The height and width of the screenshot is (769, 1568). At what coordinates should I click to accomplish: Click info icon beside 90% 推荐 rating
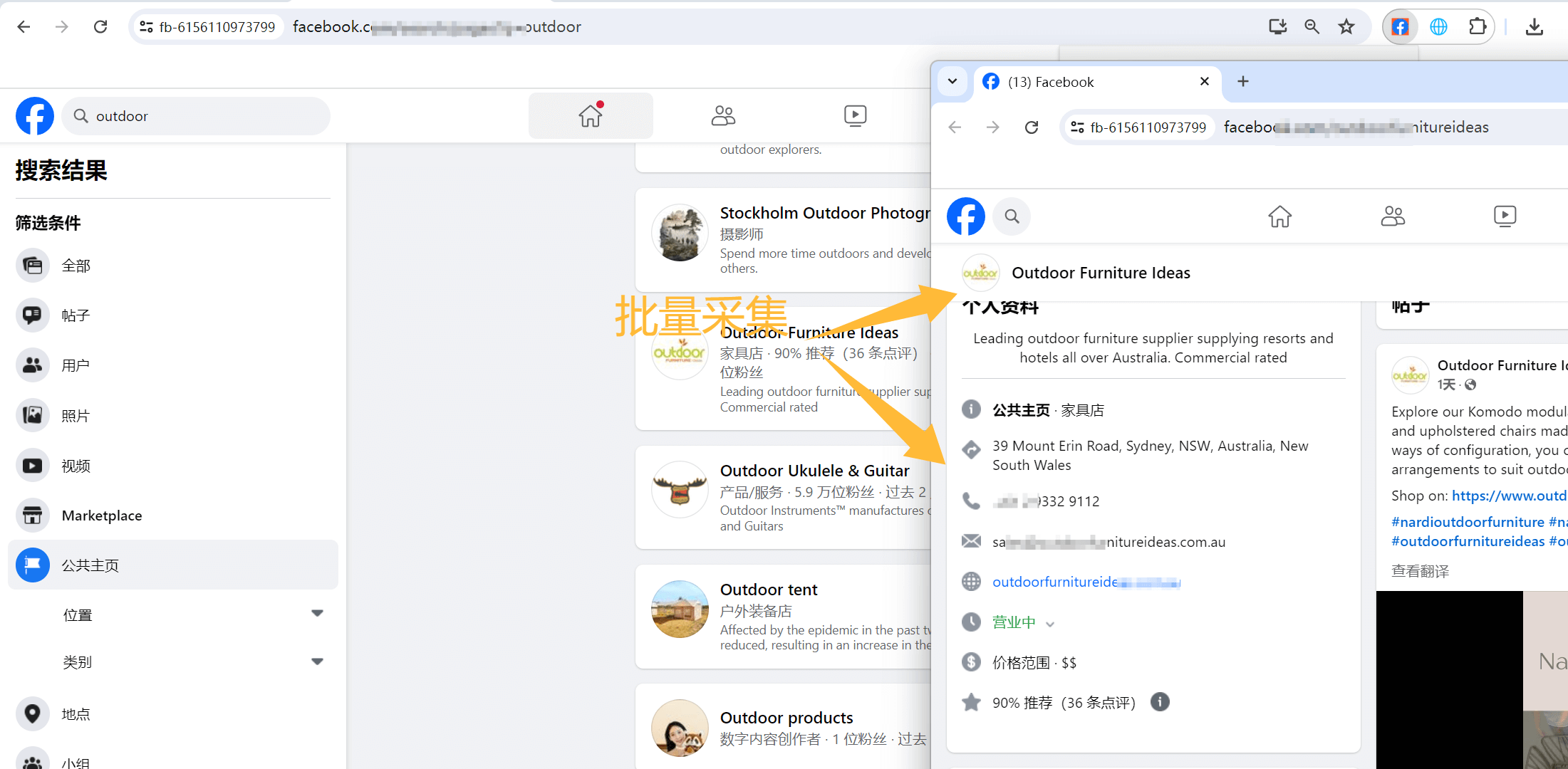pyautogui.click(x=1160, y=702)
